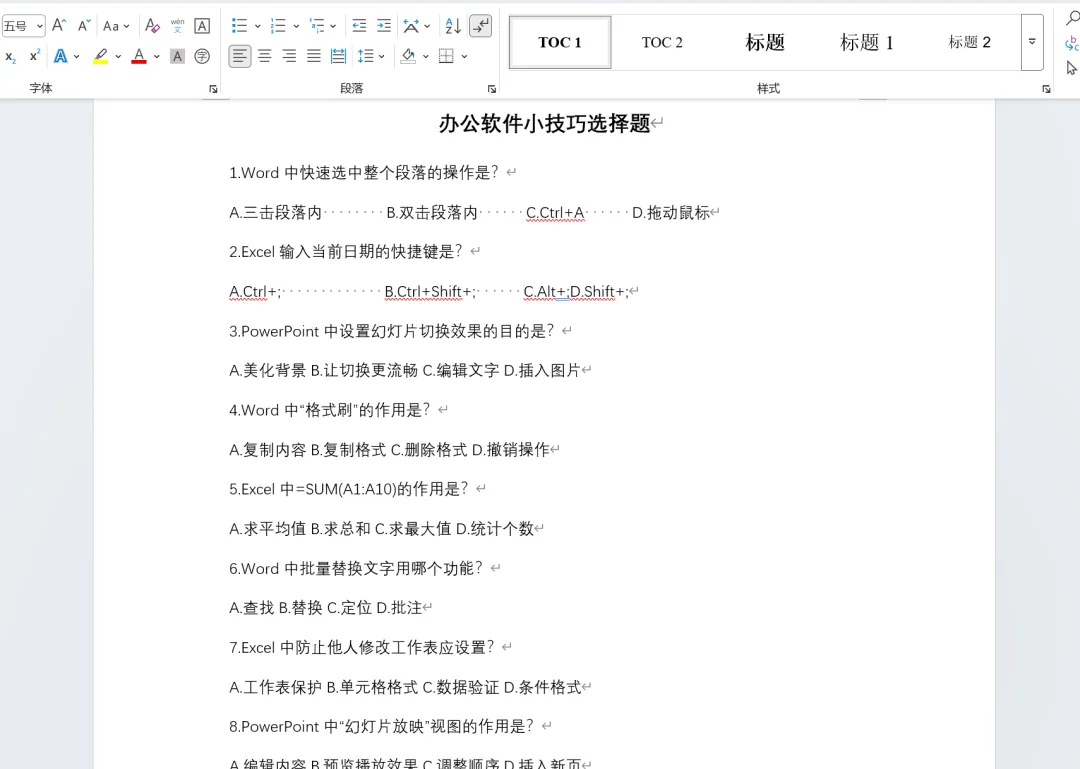
Task: Apply the 标题 style
Action: tap(765, 42)
